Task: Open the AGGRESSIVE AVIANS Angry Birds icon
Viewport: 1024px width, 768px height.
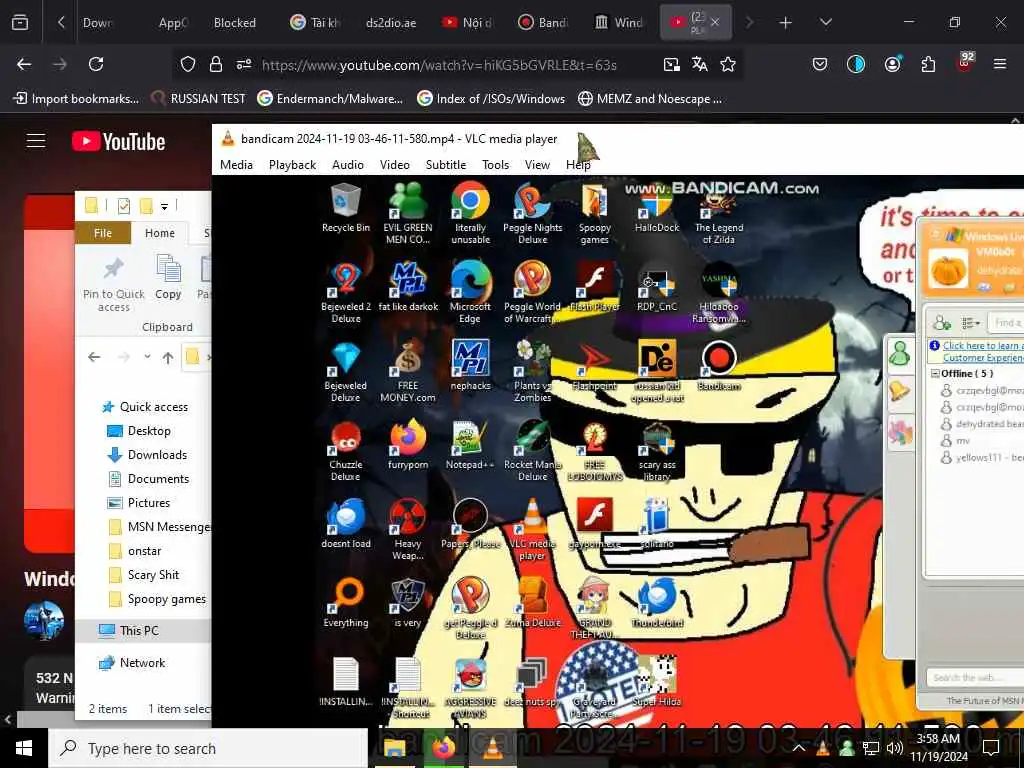Action: tap(470, 688)
